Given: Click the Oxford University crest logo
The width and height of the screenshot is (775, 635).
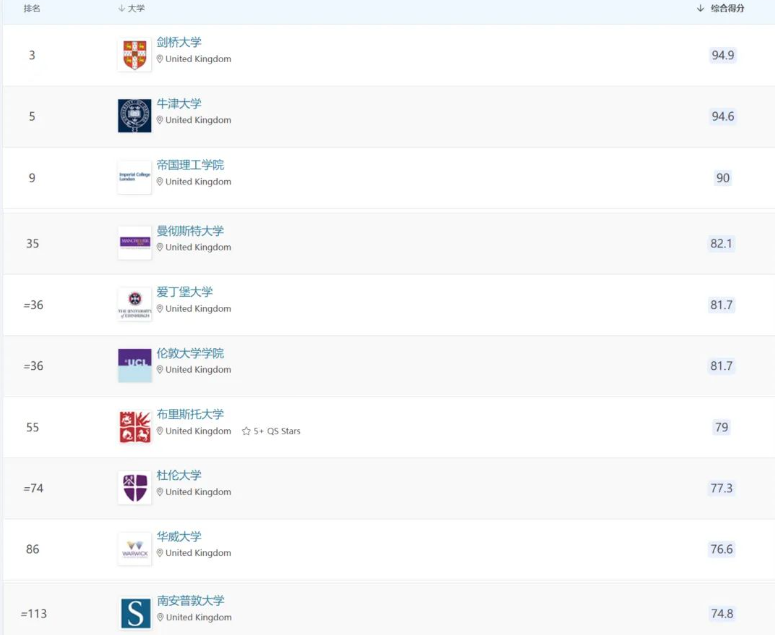Looking at the screenshot, I should [x=134, y=116].
